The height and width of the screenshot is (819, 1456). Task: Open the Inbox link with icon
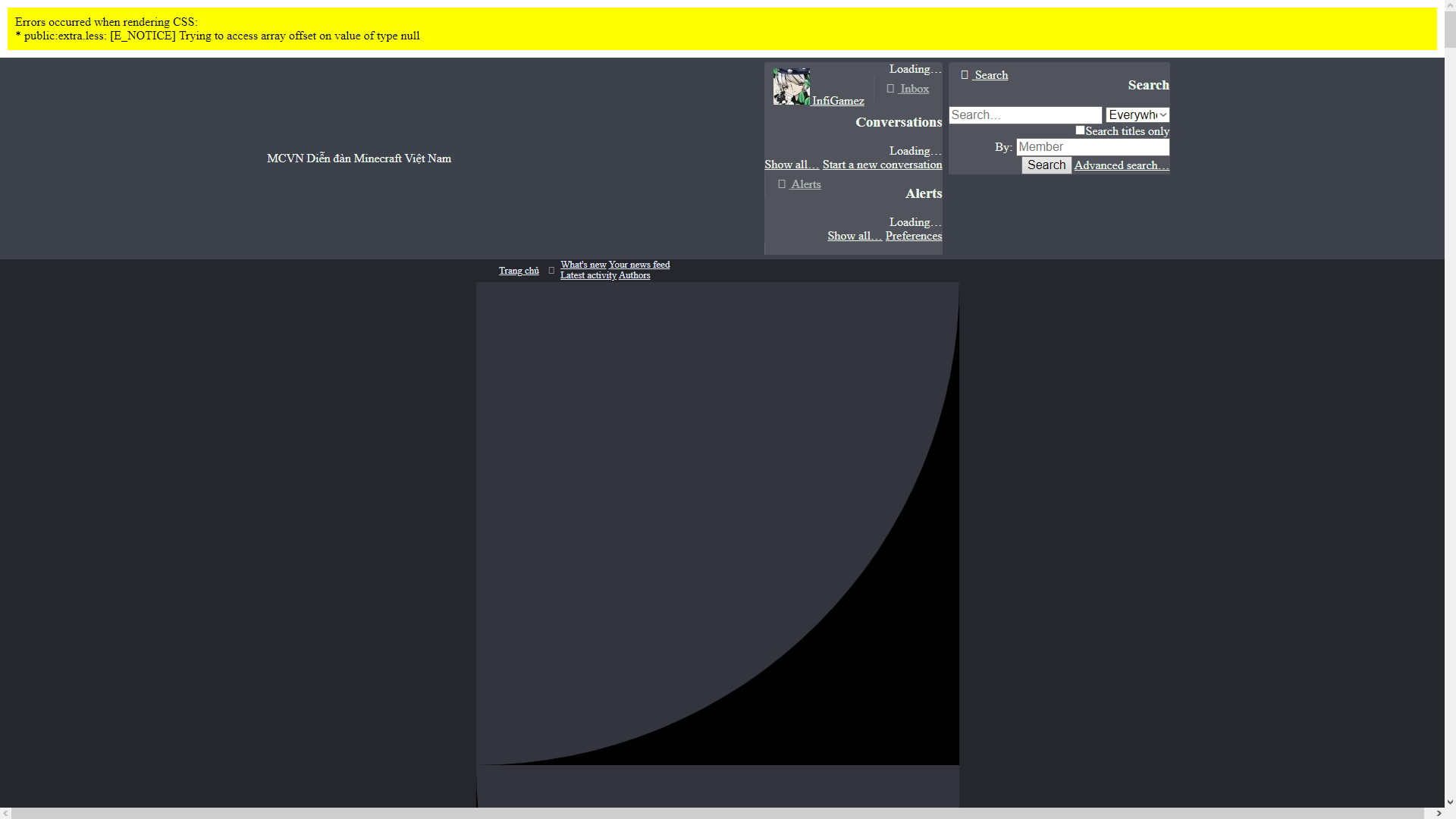point(908,89)
